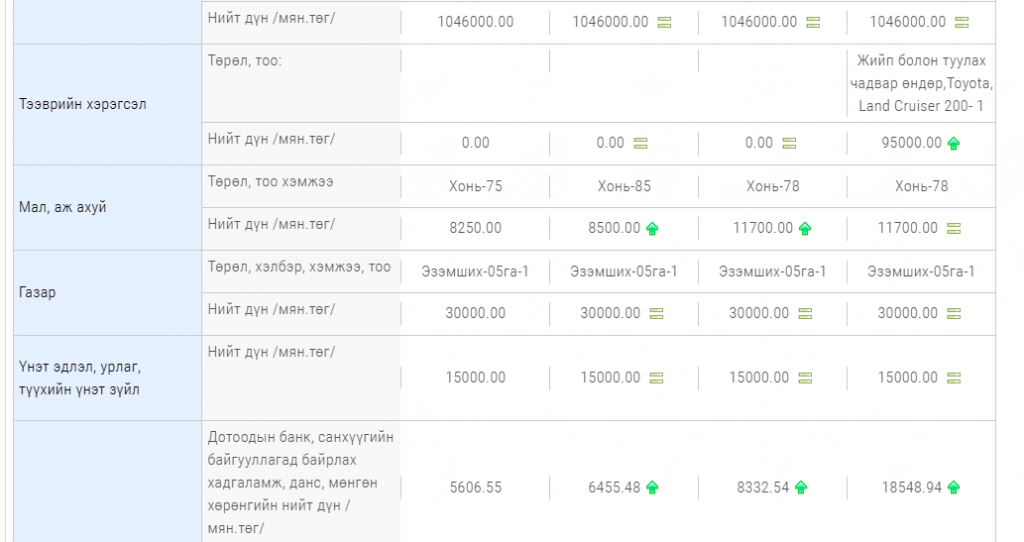Click the Төрөл, хэлбэр, хэмжээ, тоо label
This screenshot has height=542, width=1024.
coord(298,267)
